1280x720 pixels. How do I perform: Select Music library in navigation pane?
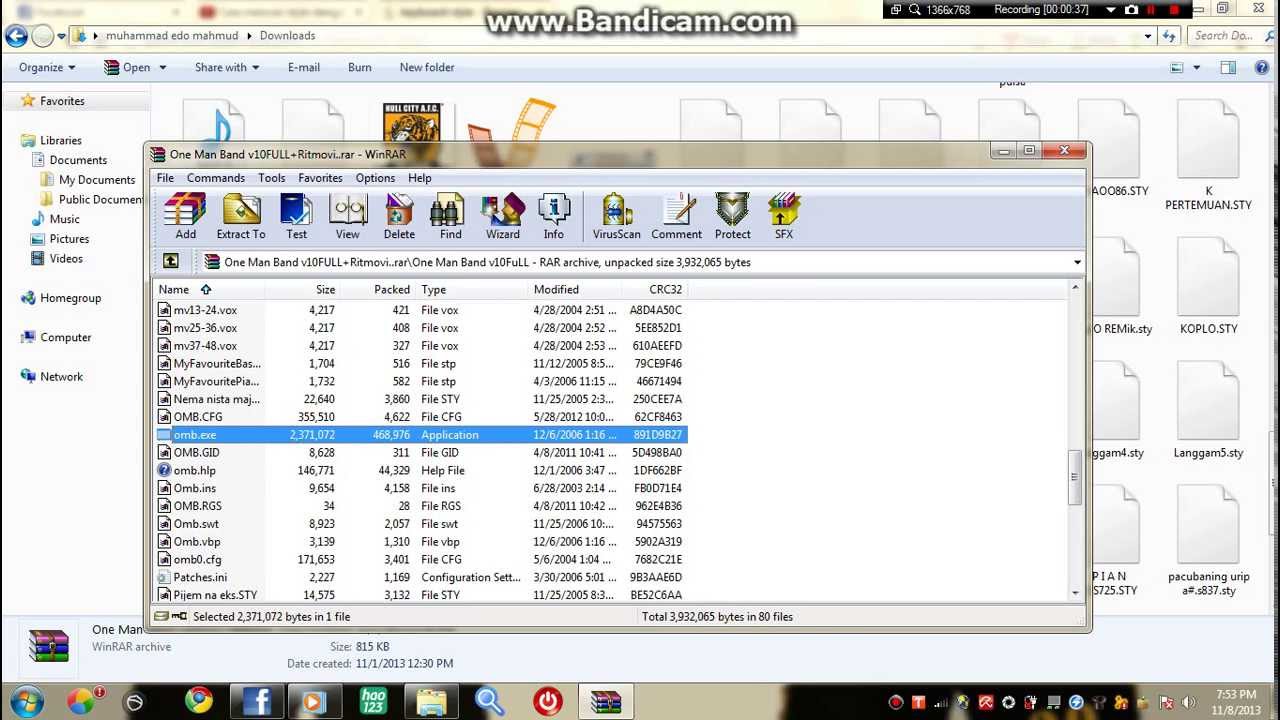(x=64, y=219)
